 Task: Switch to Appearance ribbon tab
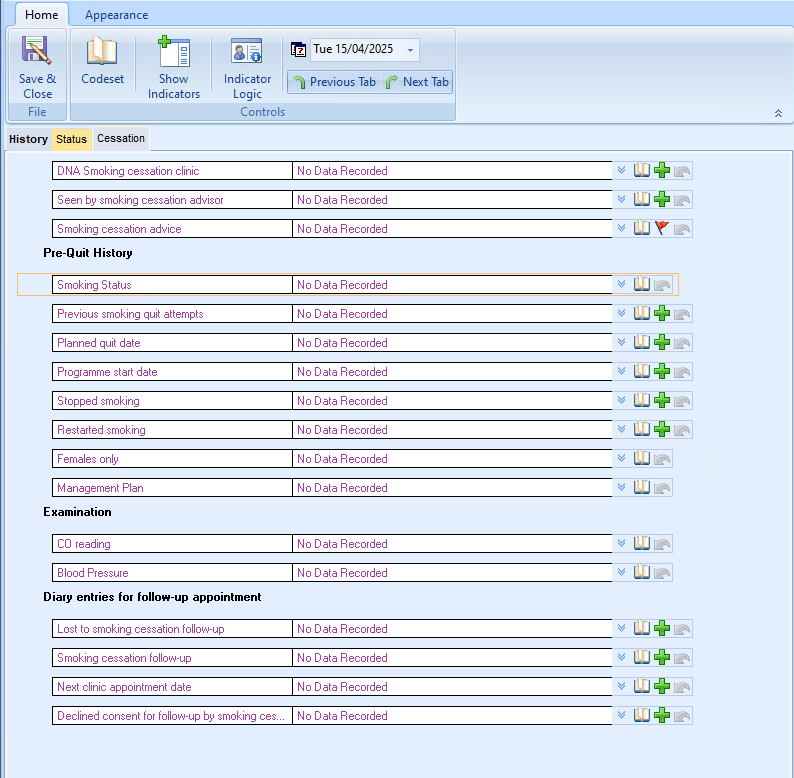tap(116, 15)
